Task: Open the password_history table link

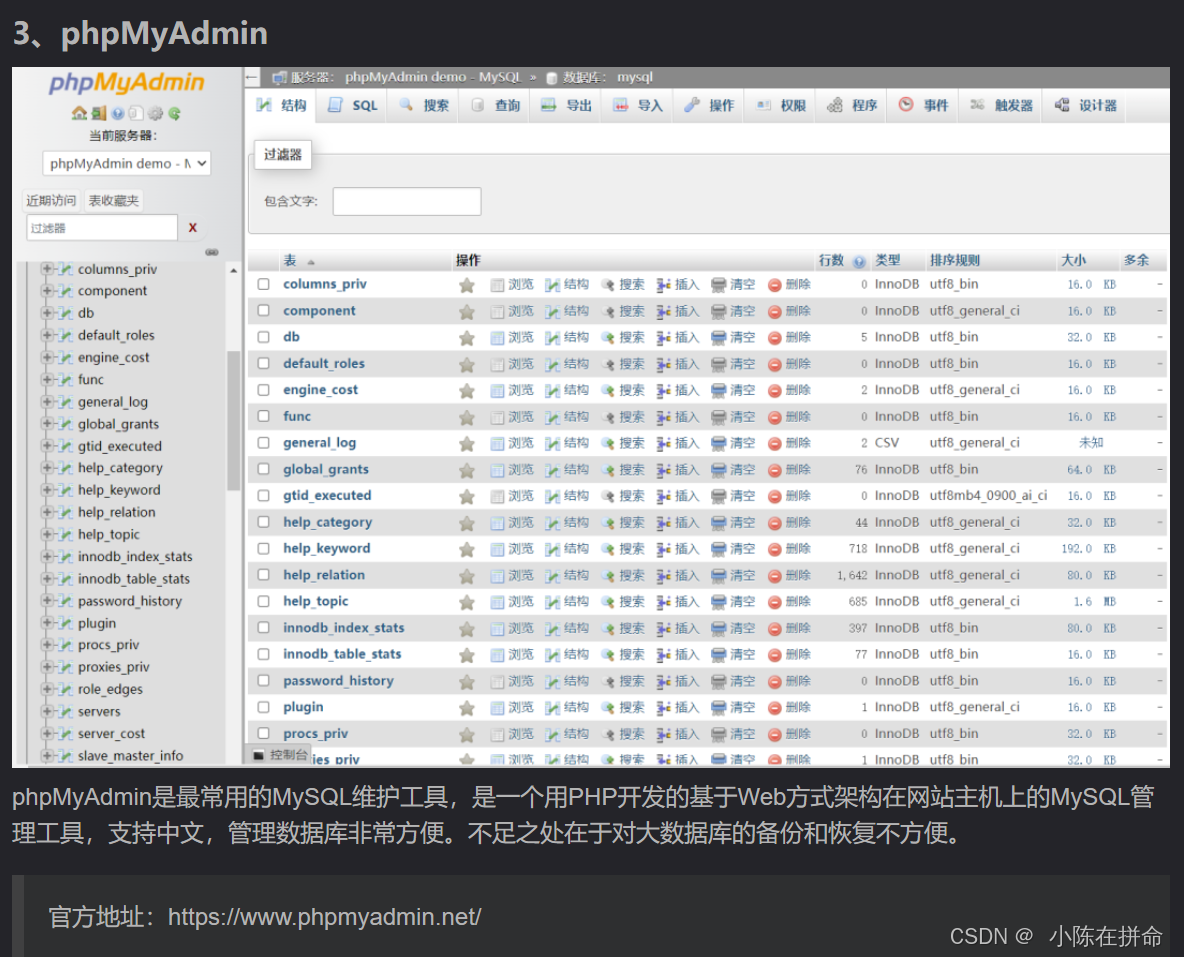Action: (338, 681)
